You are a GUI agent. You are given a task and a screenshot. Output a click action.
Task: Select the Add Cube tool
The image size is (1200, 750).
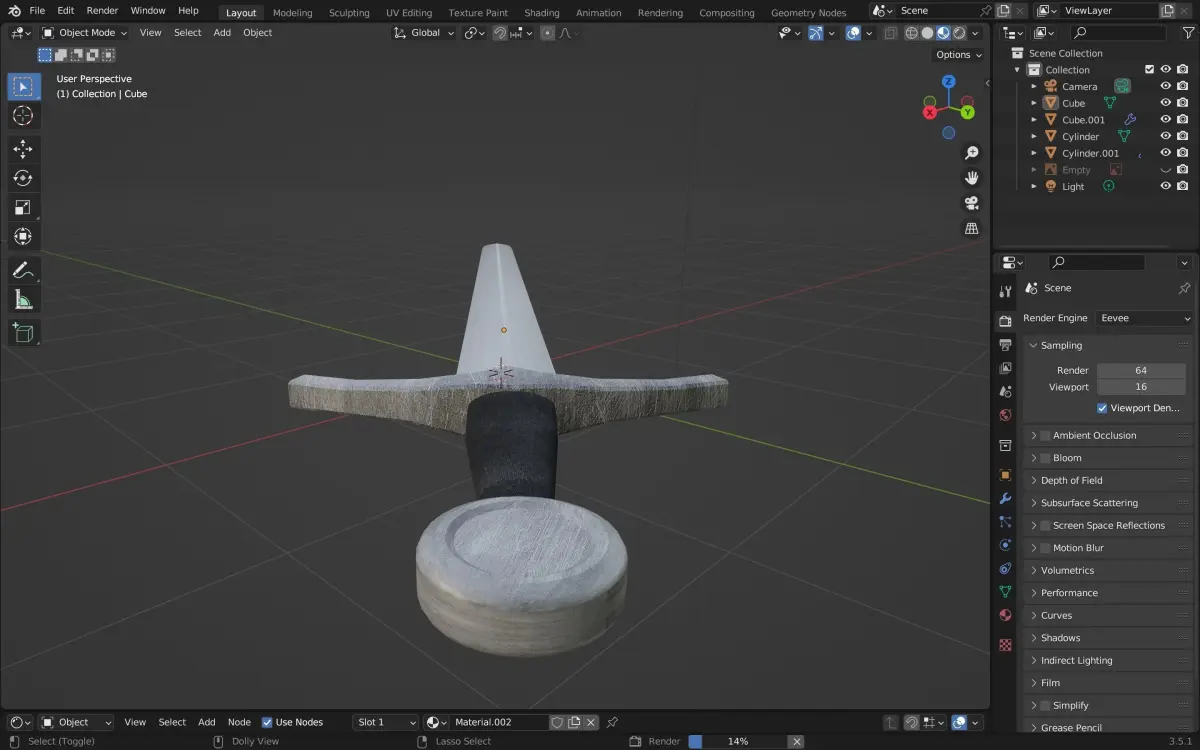coord(23,332)
